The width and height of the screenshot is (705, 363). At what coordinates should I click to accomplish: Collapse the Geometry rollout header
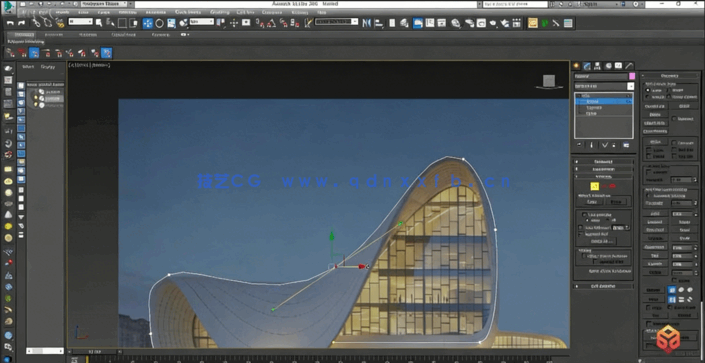[670, 76]
